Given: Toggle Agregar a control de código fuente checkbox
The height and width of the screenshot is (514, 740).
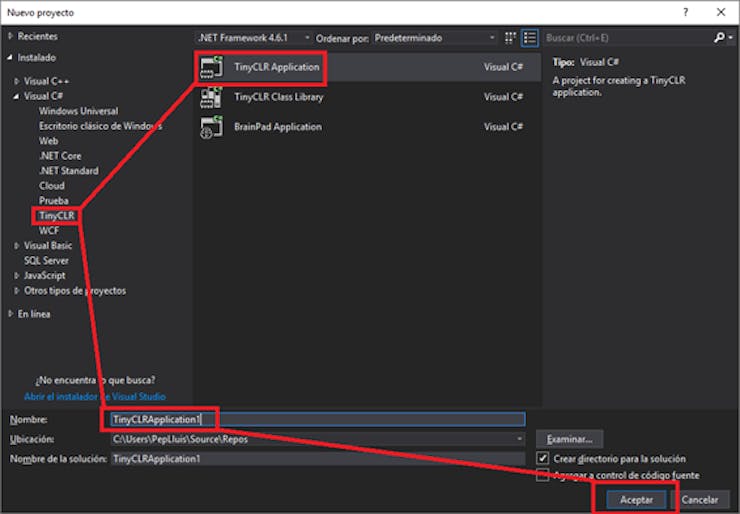Looking at the screenshot, I should pyautogui.click(x=543, y=475).
